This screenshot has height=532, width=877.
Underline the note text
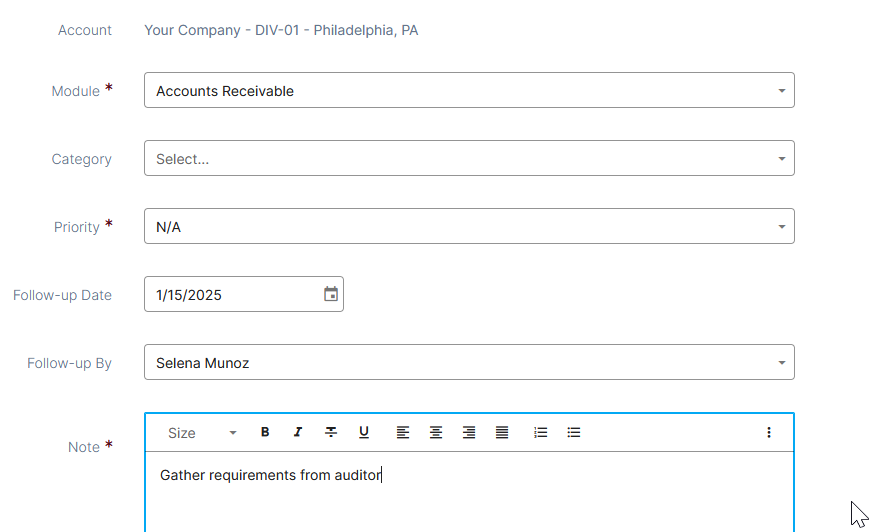364,432
